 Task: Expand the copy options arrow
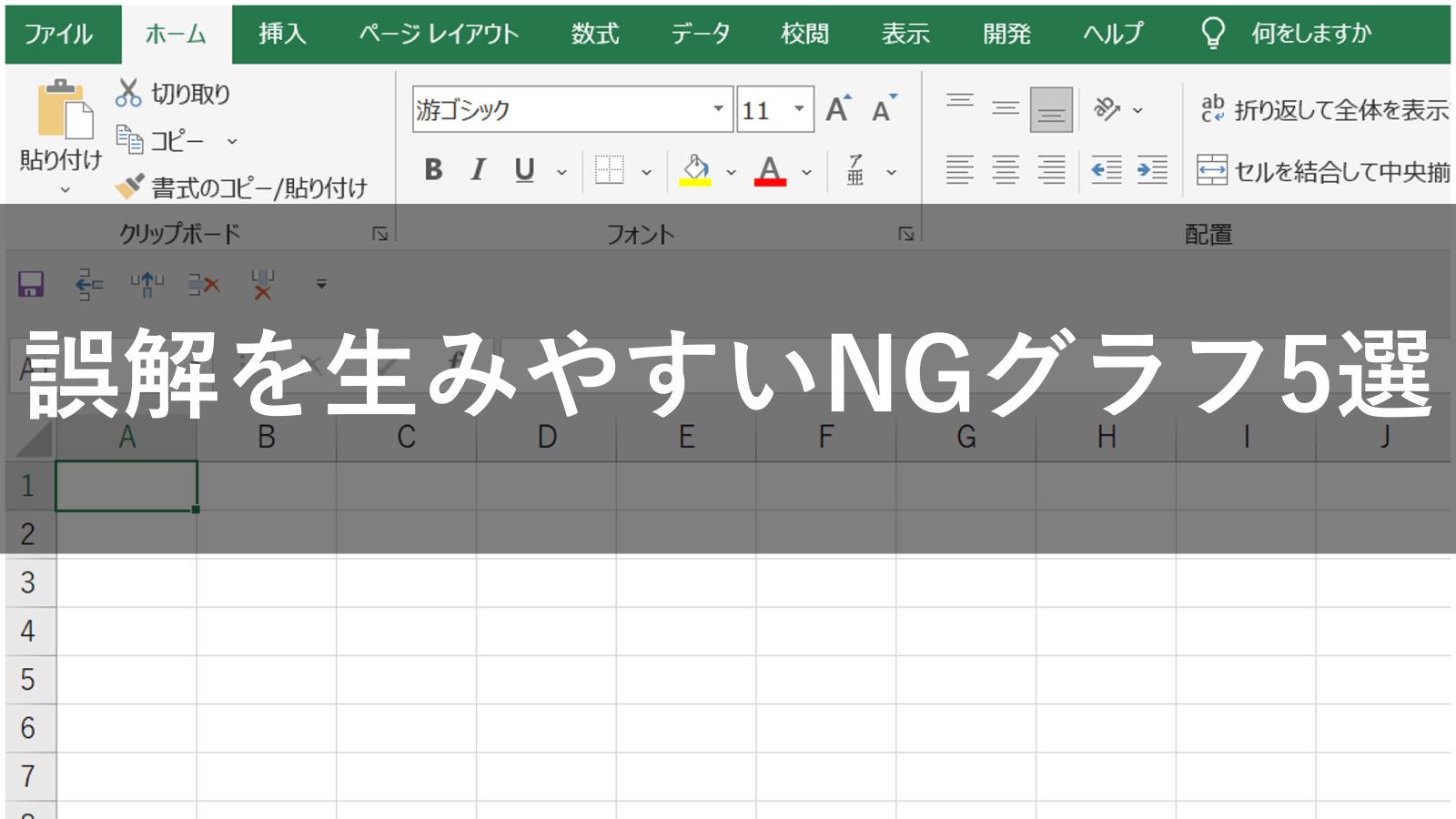pos(232,141)
